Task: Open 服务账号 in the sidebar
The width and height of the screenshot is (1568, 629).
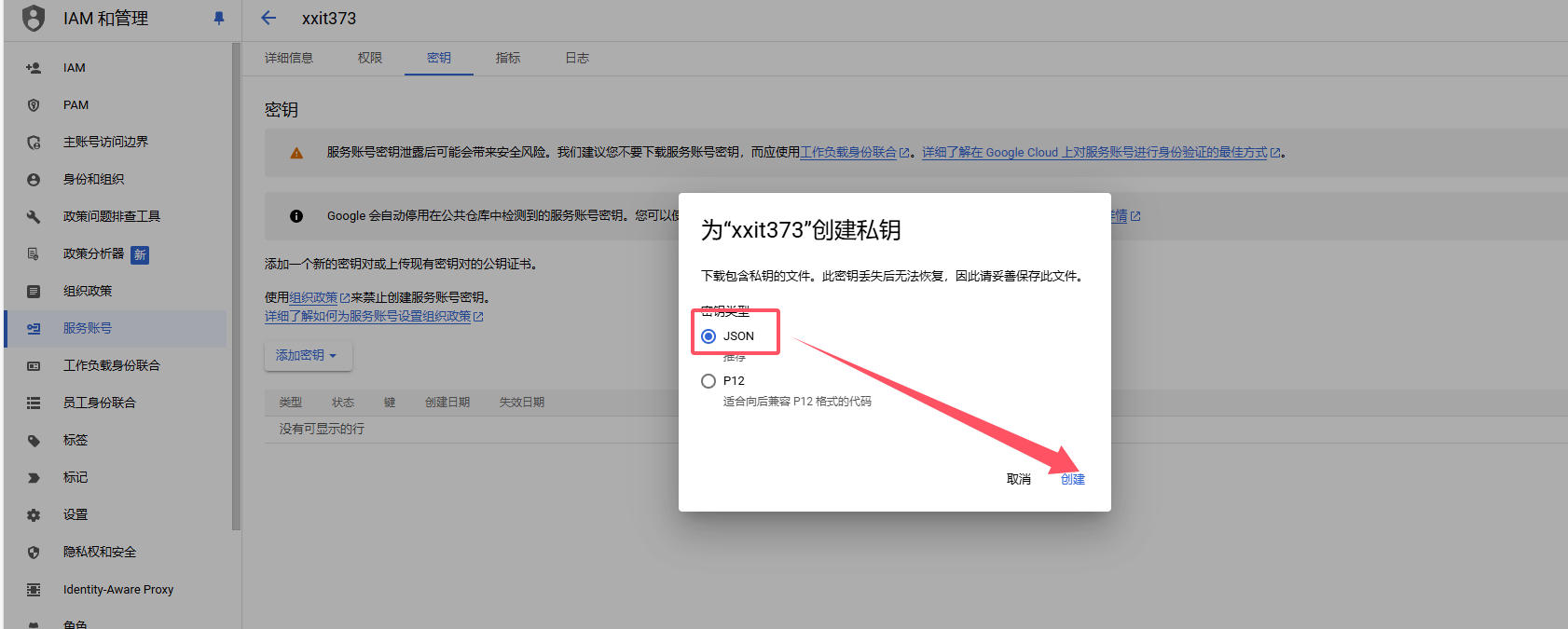Action: pyautogui.click(x=116, y=329)
